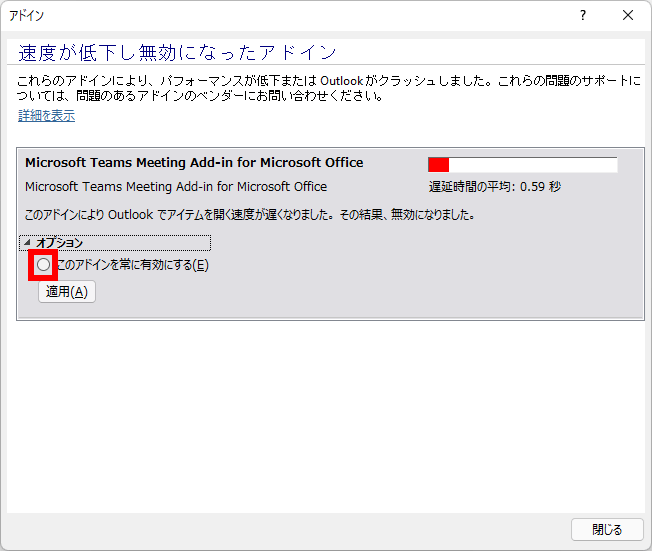
Task: Click the bold Microsoft Teams Meeting Add-in title
Action: (x=194, y=163)
